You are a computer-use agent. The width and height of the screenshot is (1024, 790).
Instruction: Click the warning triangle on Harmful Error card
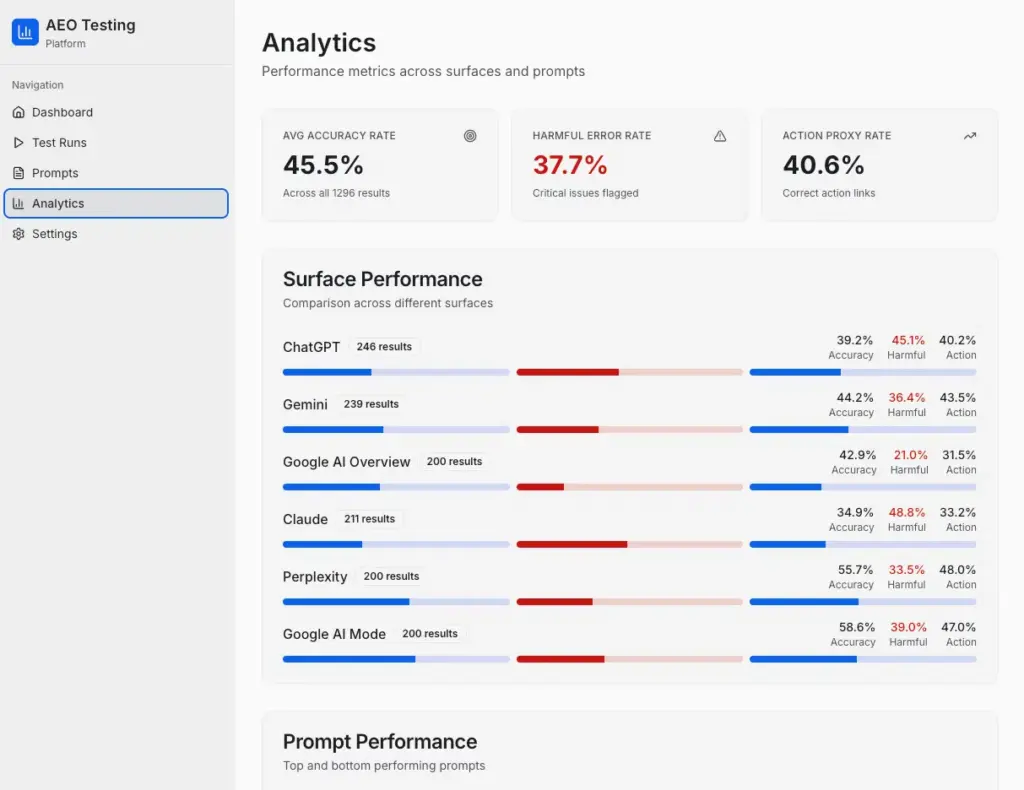click(720, 136)
